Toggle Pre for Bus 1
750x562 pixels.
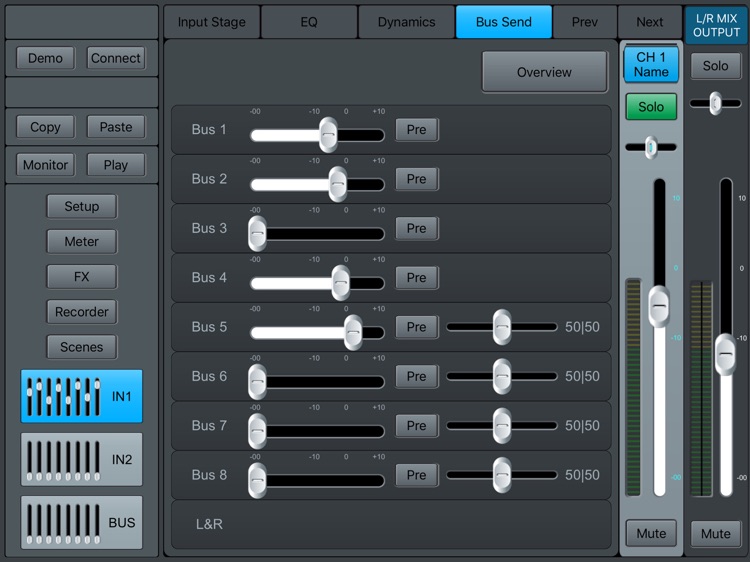417,130
